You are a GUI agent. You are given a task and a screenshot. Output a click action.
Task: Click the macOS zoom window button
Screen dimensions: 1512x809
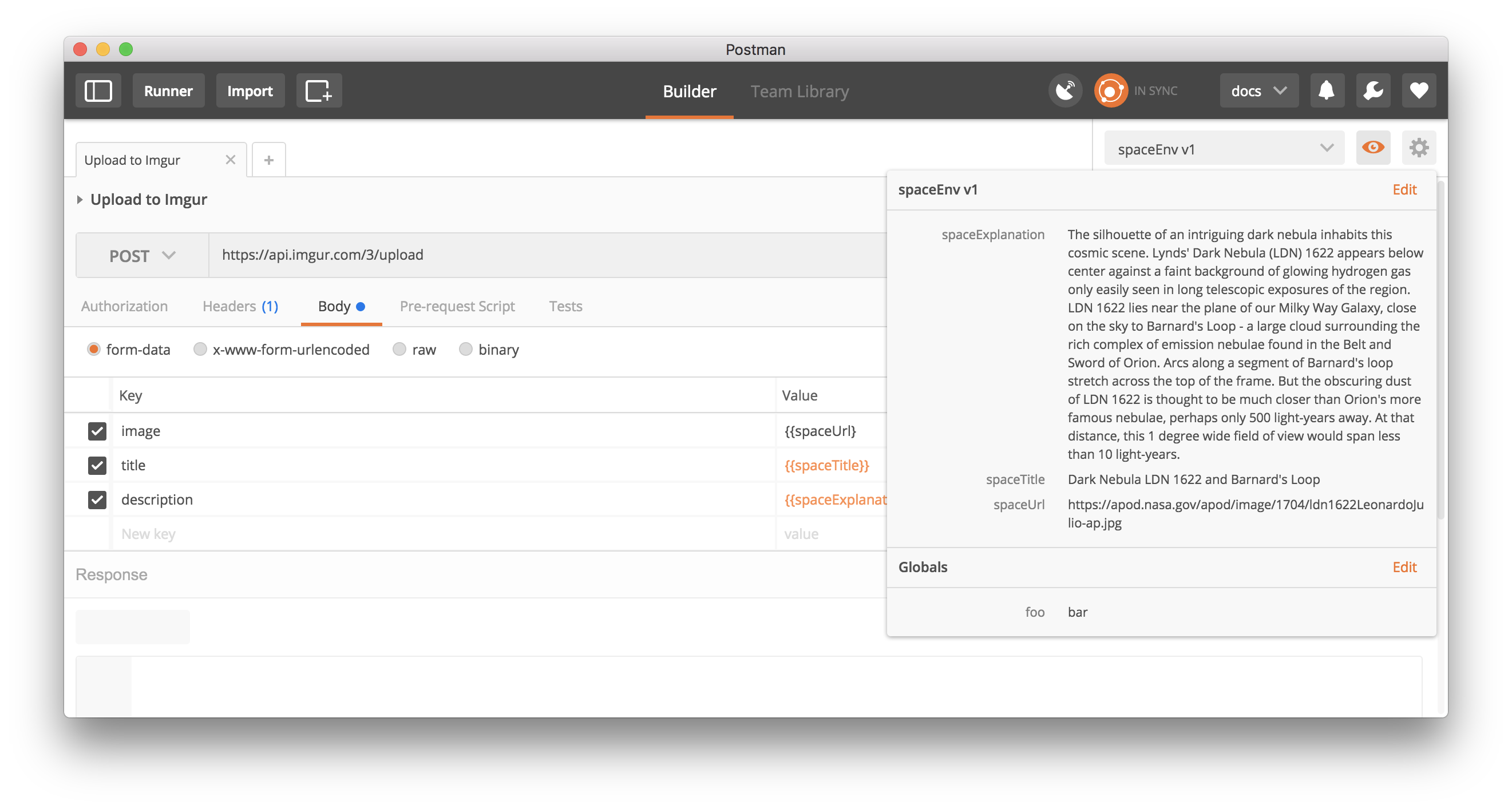click(126, 49)
